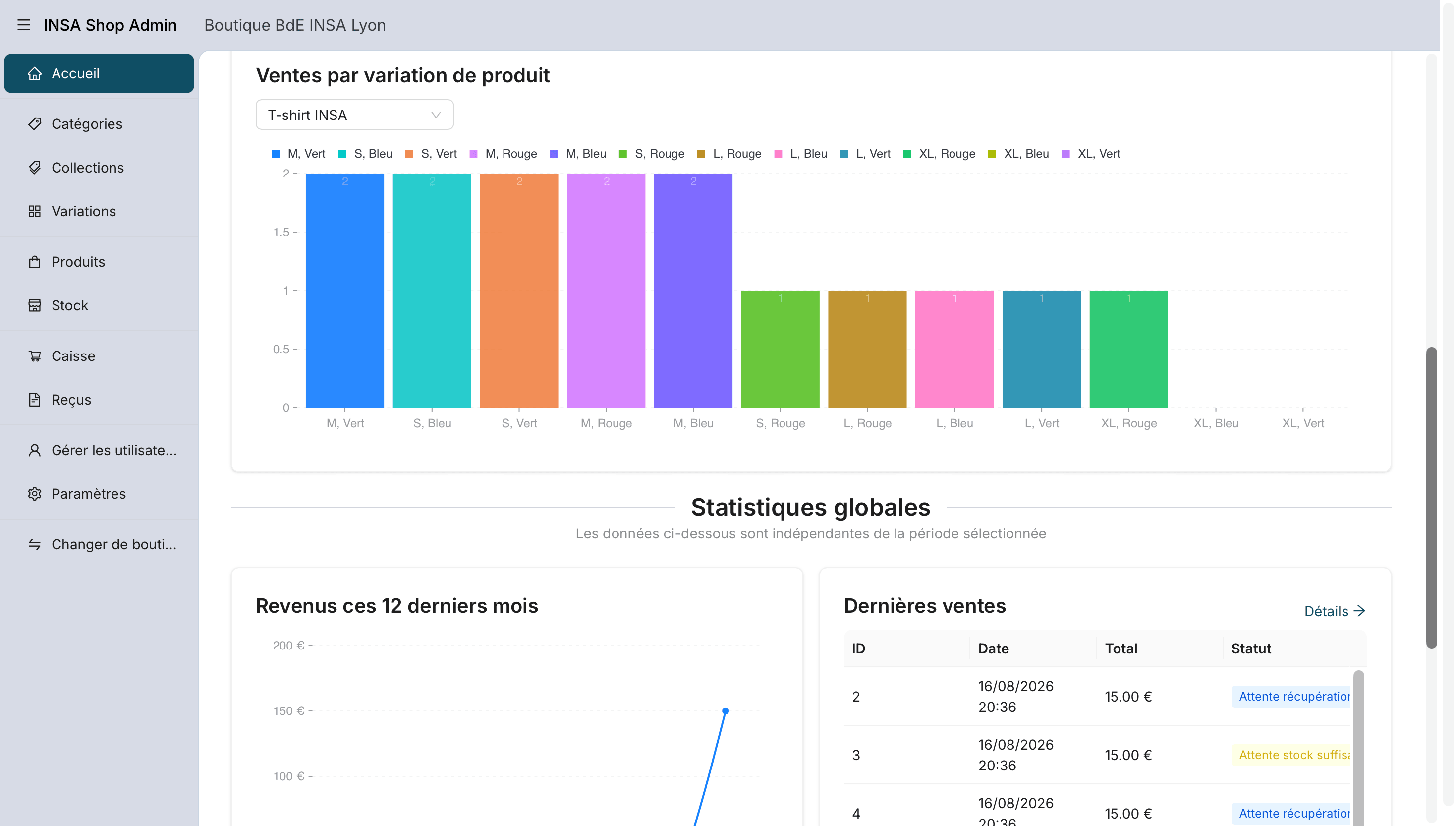Click the Attente récupération status on sale 2
Screen dimensions: 1456x826
[1291, 696]
